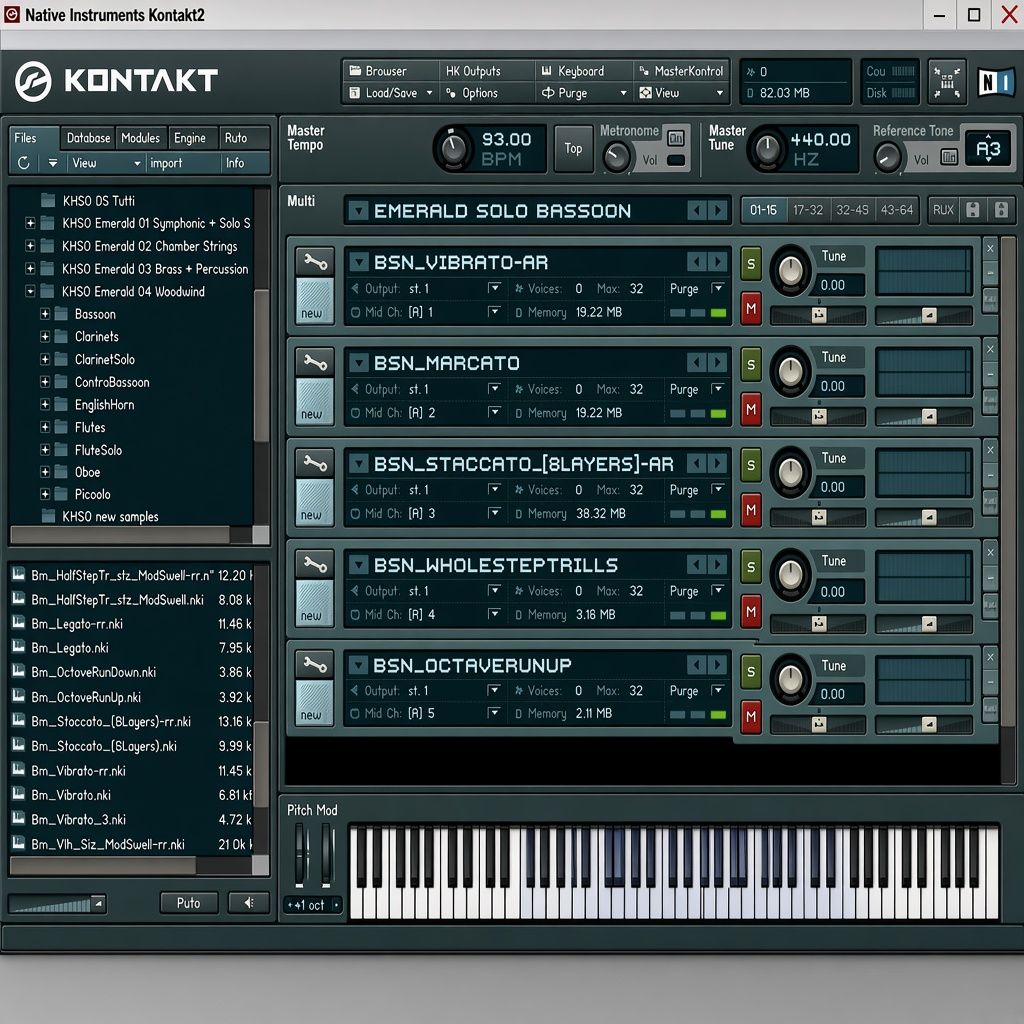Viewport: 1024px width, 1024px height.
Task: Click the Master Tempo knob
Action: (x=453, y=148)
